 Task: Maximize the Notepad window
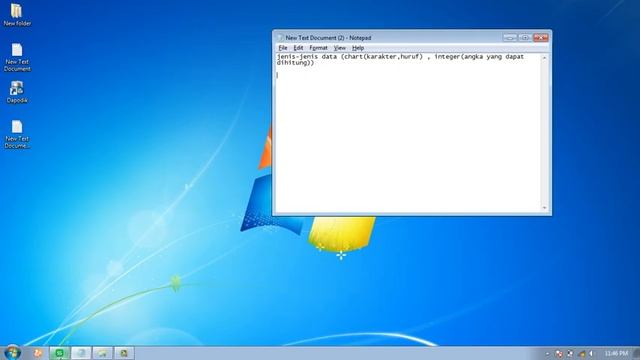pyautogui.click(x=525, y=38)
